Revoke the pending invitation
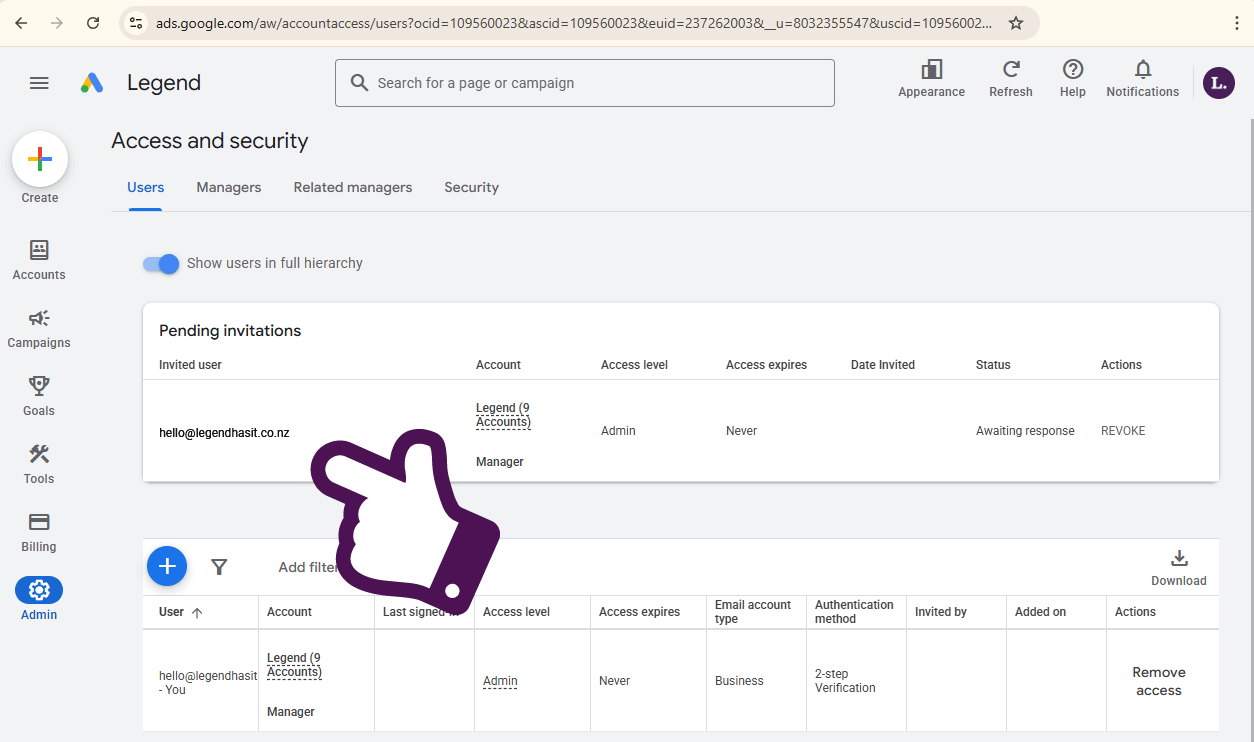Viewport: 1254px width, 742px height. pos(1123,431)
